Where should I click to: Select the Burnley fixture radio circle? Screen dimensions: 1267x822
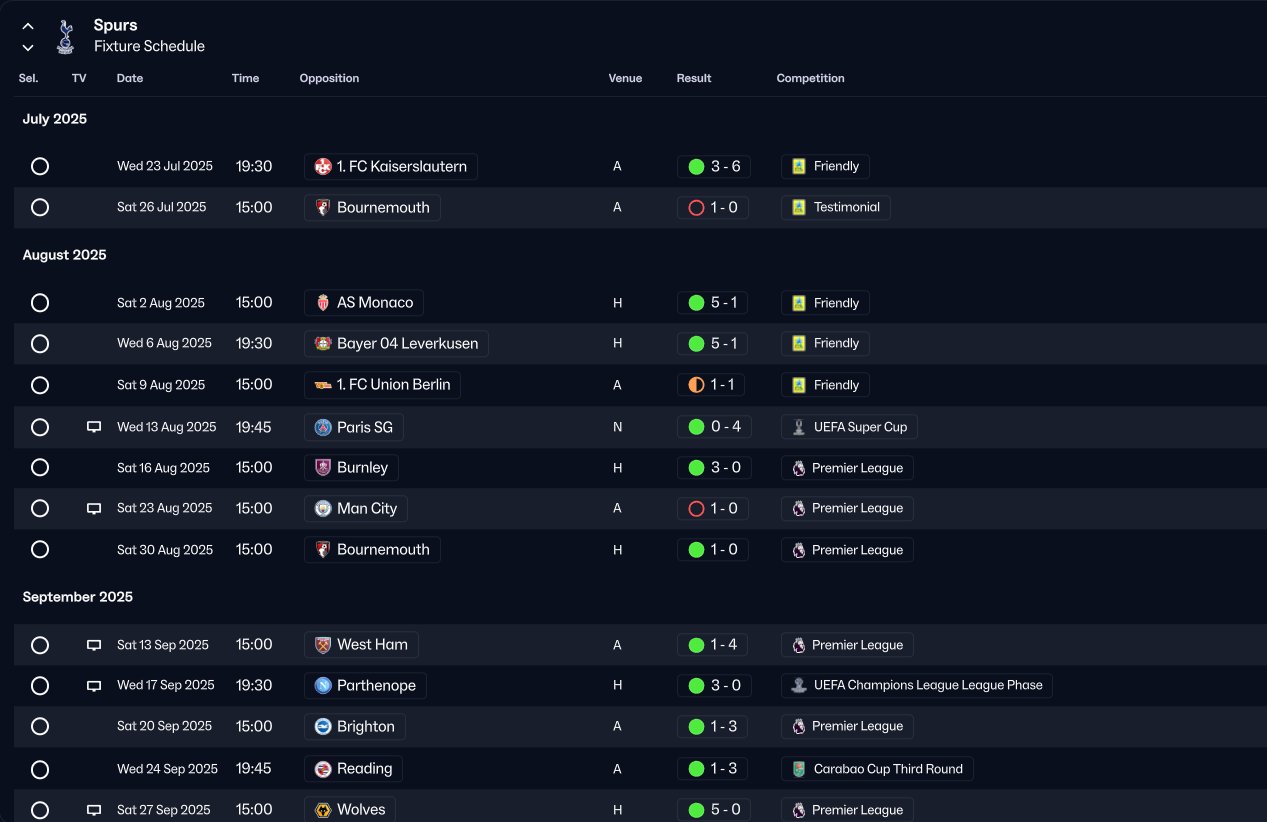40,467
